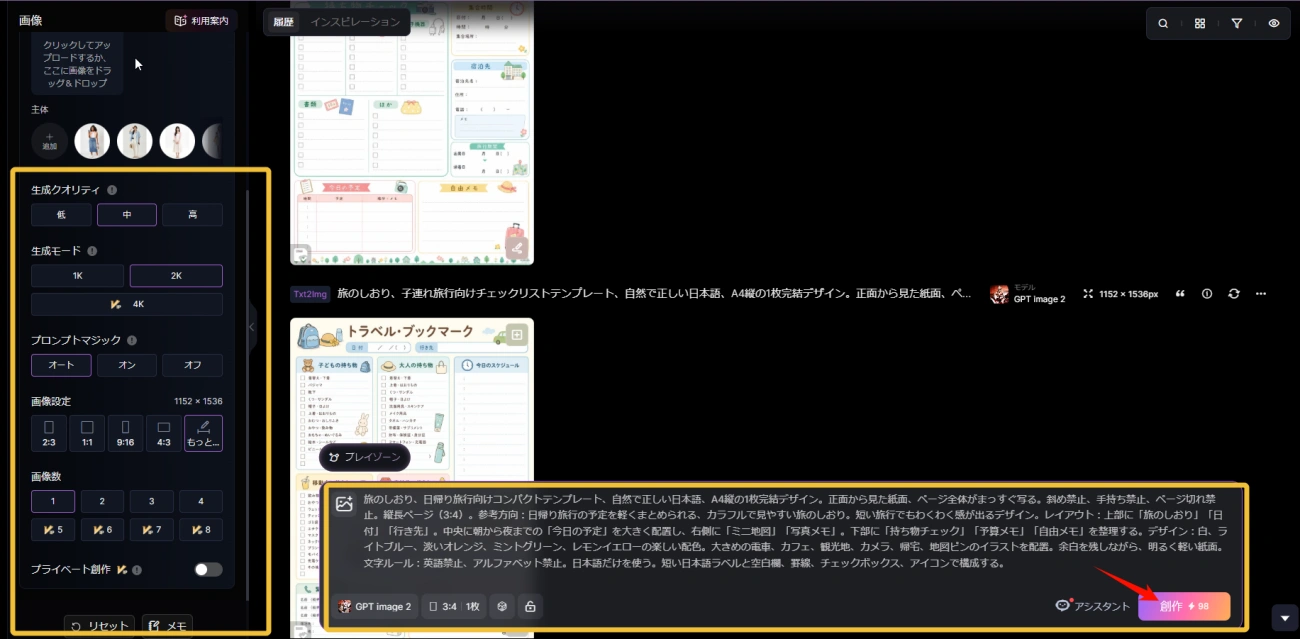Click the 追加 add subject button

pyautogui.click(x=50, y=141)
